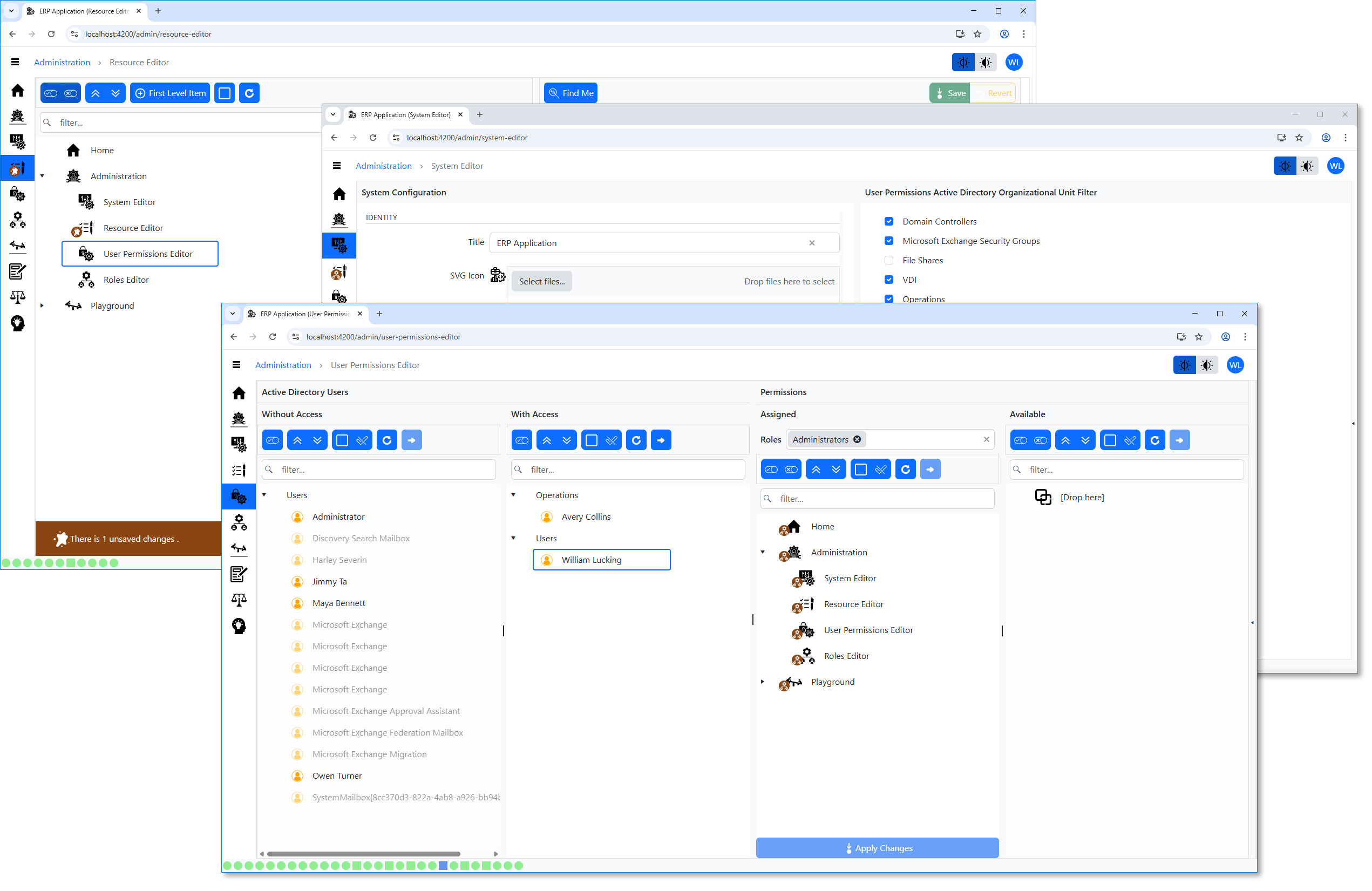This screenshot has width=1372, height=891.
Task: Select Maya Bennett in Without Access
Action: [x=338, y=603]
